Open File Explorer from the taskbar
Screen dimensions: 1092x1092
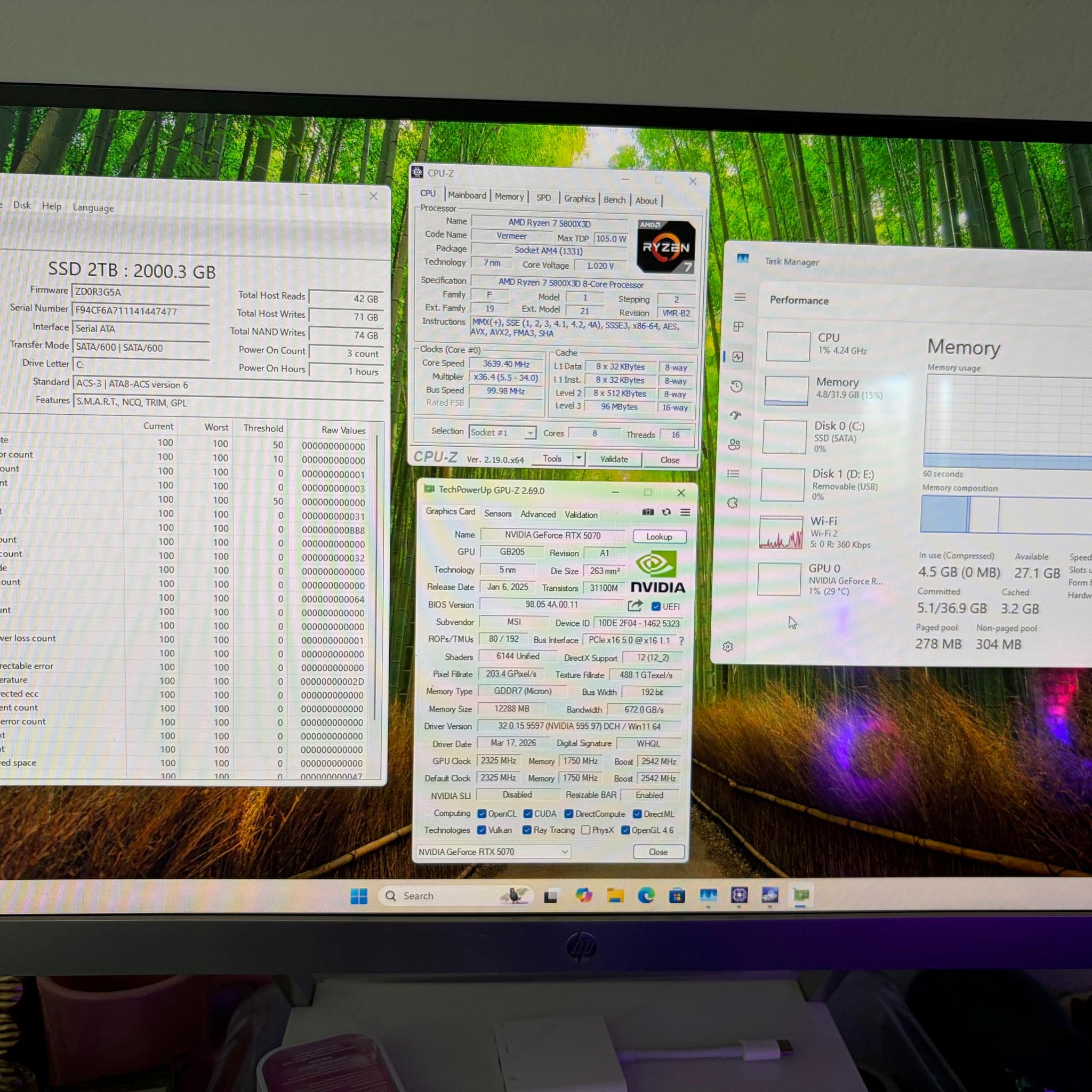[x=615, y=895]
